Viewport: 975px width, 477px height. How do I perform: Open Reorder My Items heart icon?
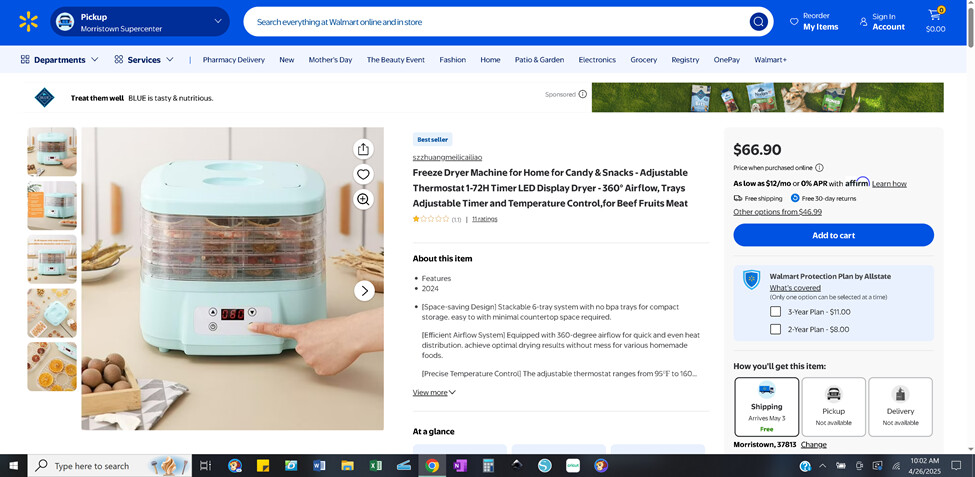coord(794,21)
